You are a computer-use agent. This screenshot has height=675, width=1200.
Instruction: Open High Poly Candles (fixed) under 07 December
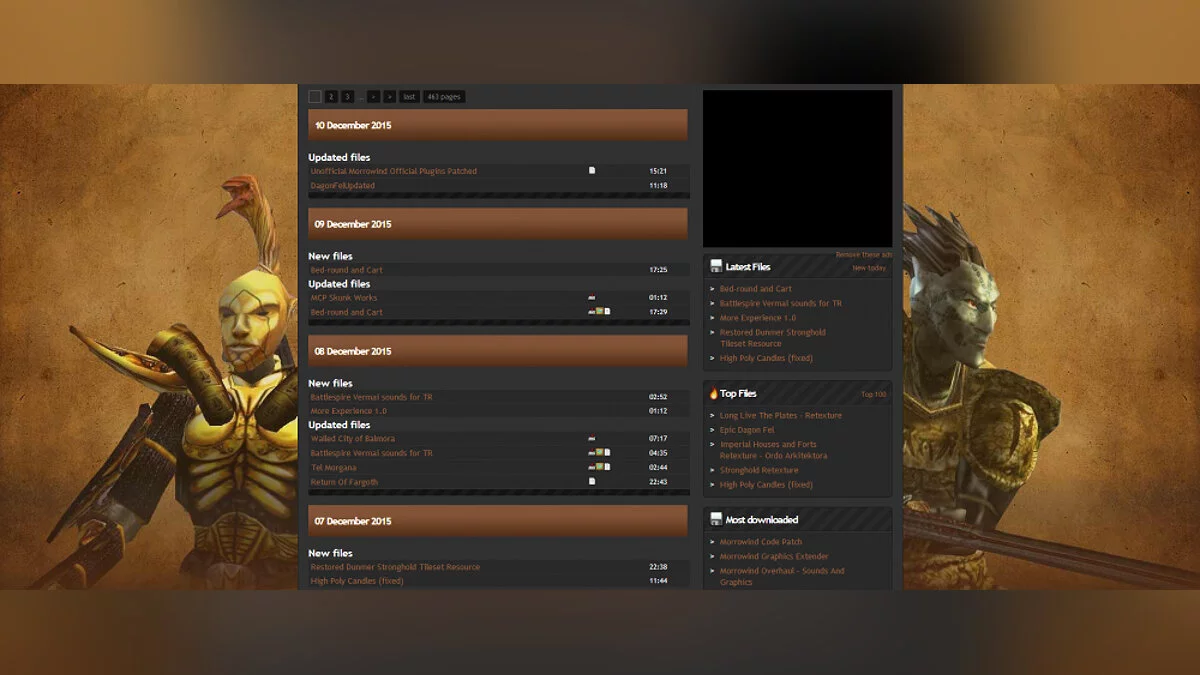(x=357, y=581)
